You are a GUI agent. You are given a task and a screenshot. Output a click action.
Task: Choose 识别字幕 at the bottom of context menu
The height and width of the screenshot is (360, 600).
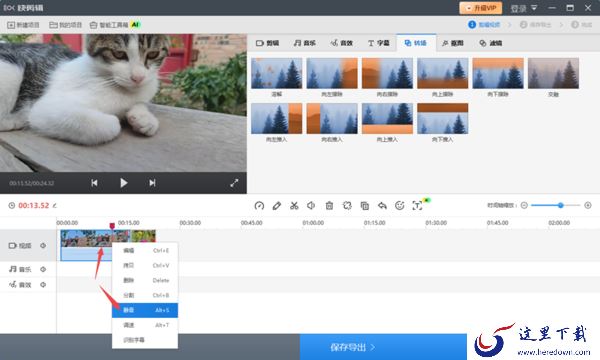[x=145, y=340]
